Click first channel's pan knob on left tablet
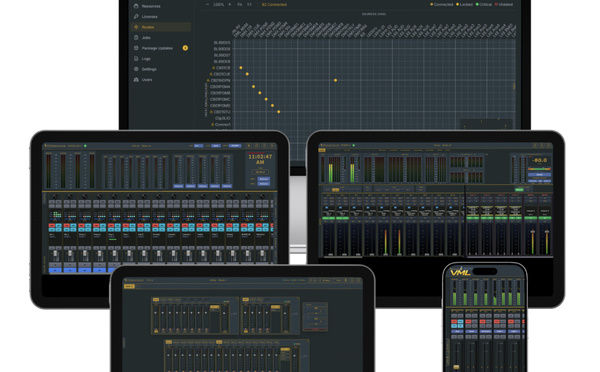The image size is (600, 372). [x=55, y=196]
